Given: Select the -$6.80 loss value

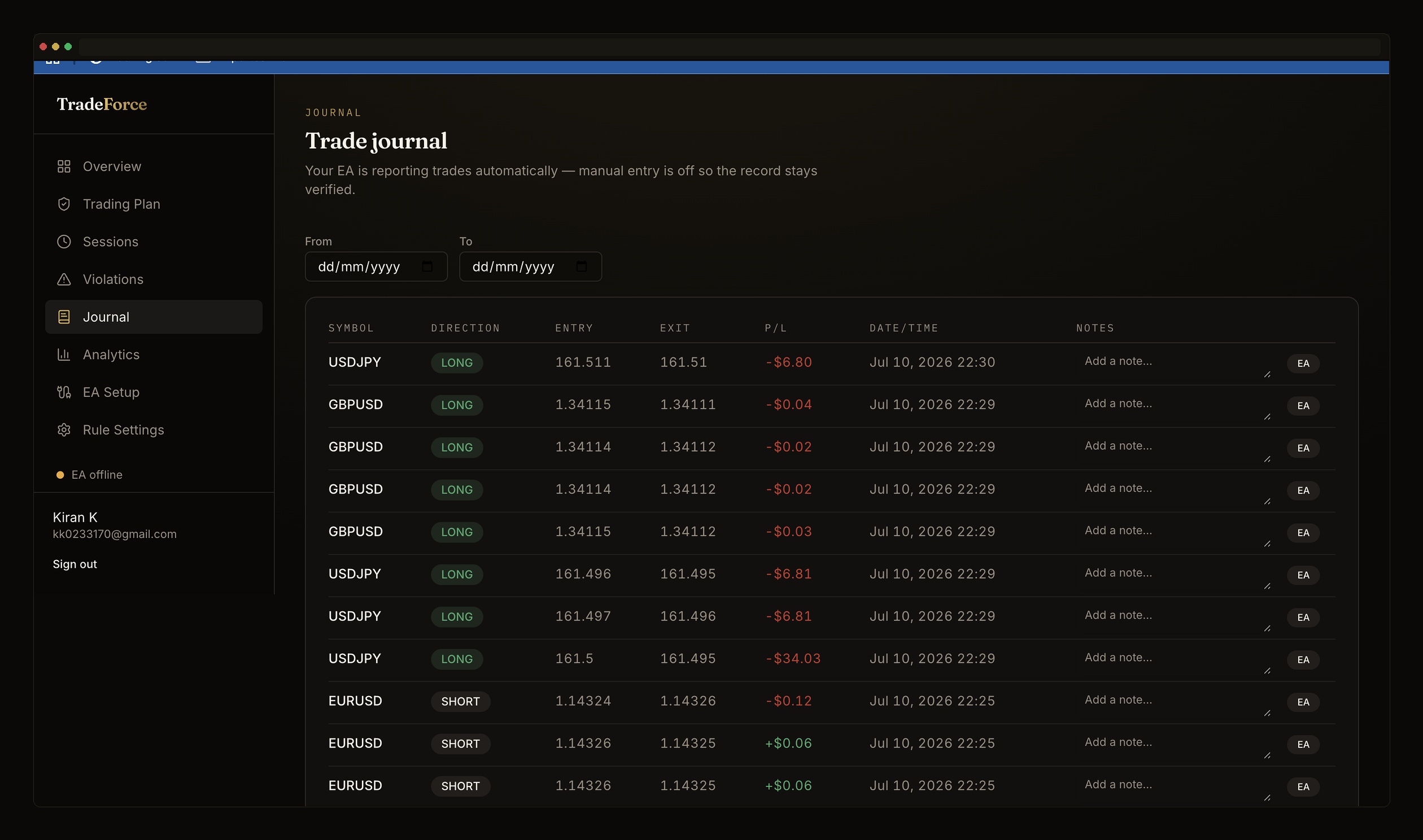Looking at the screenshot, I should (788, 362).
